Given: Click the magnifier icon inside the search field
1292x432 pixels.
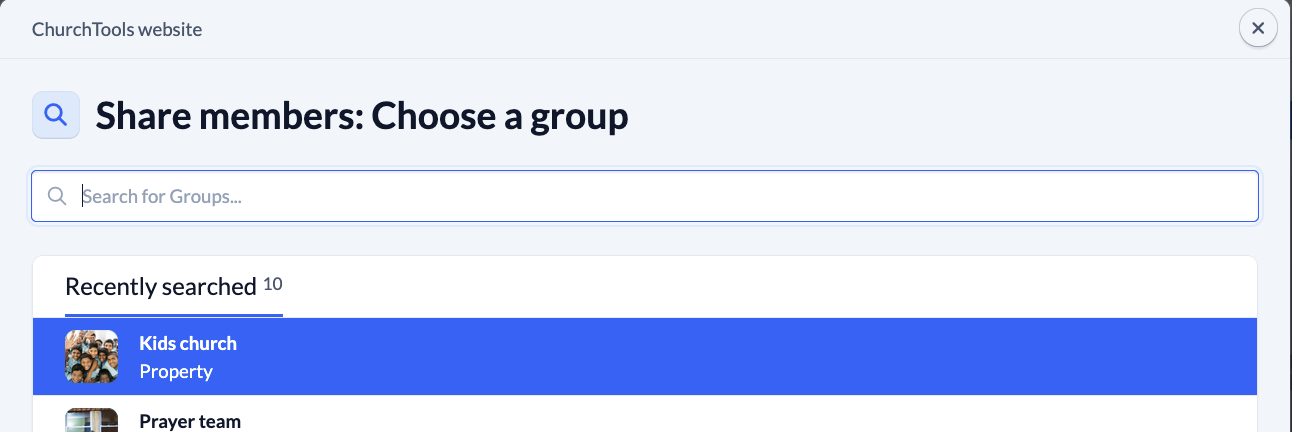Looking at the screenshot, I should pyautogui.click(x=57, y=196).
